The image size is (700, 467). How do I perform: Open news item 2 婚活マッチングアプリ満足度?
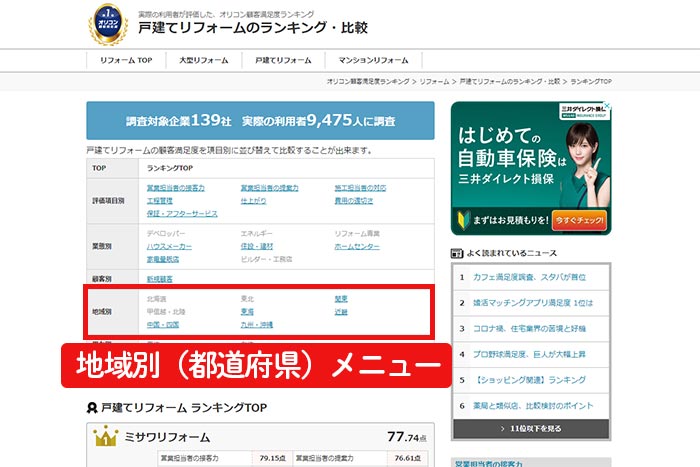click(x=533, y=303)
